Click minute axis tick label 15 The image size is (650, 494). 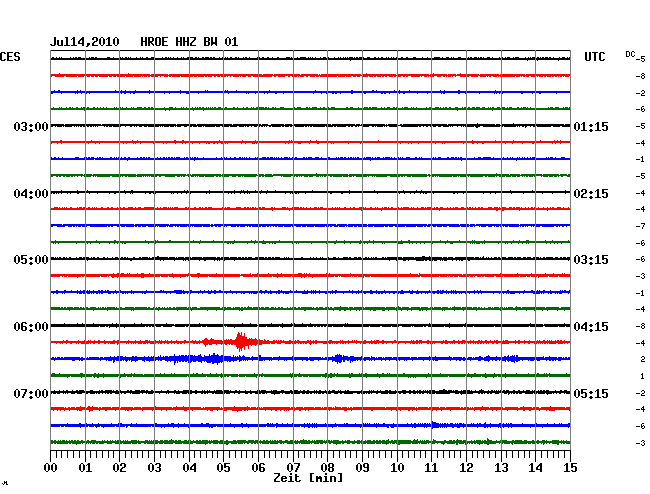(x=570, y=468)
